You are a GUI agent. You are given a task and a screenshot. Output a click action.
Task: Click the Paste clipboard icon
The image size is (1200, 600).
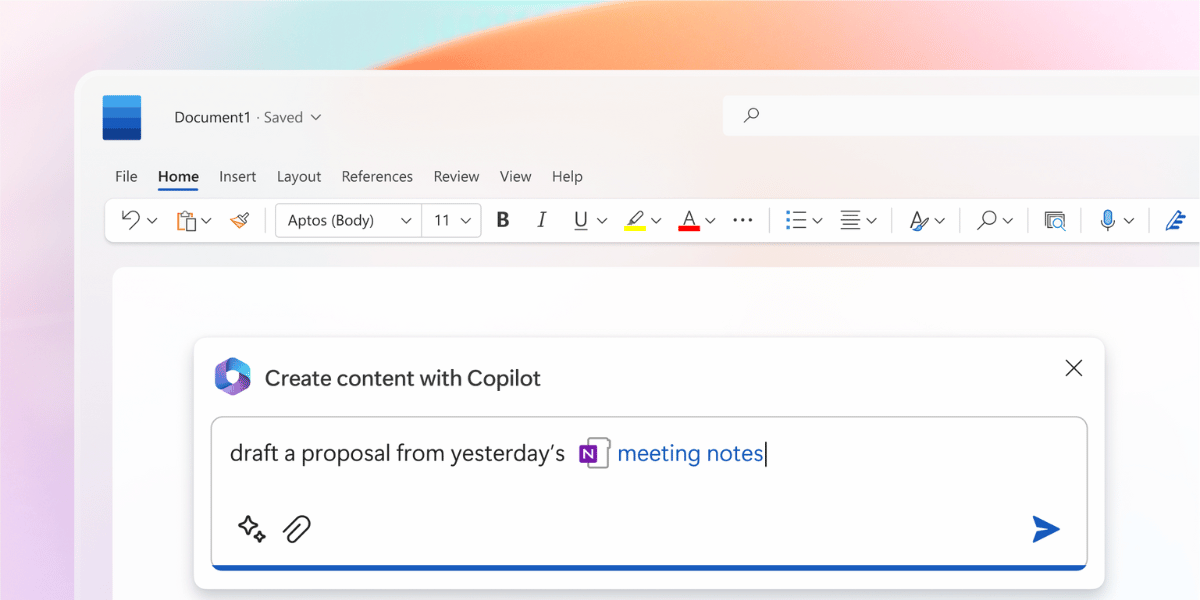pos(186,221)
